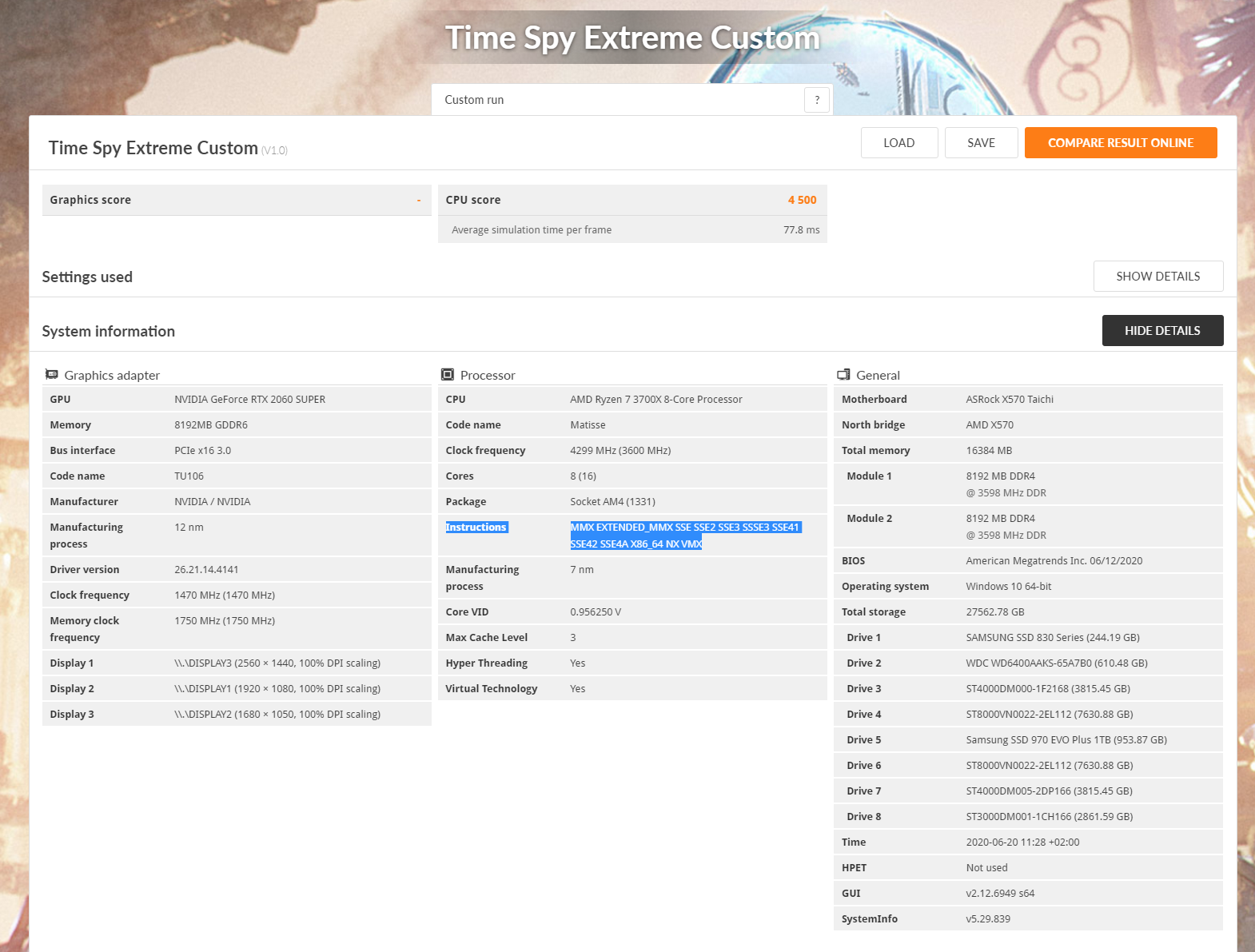Screen dimensions: 1255x952
Task: Click the driver version 26.21.14.4141
Action: [x=206, y=569]
